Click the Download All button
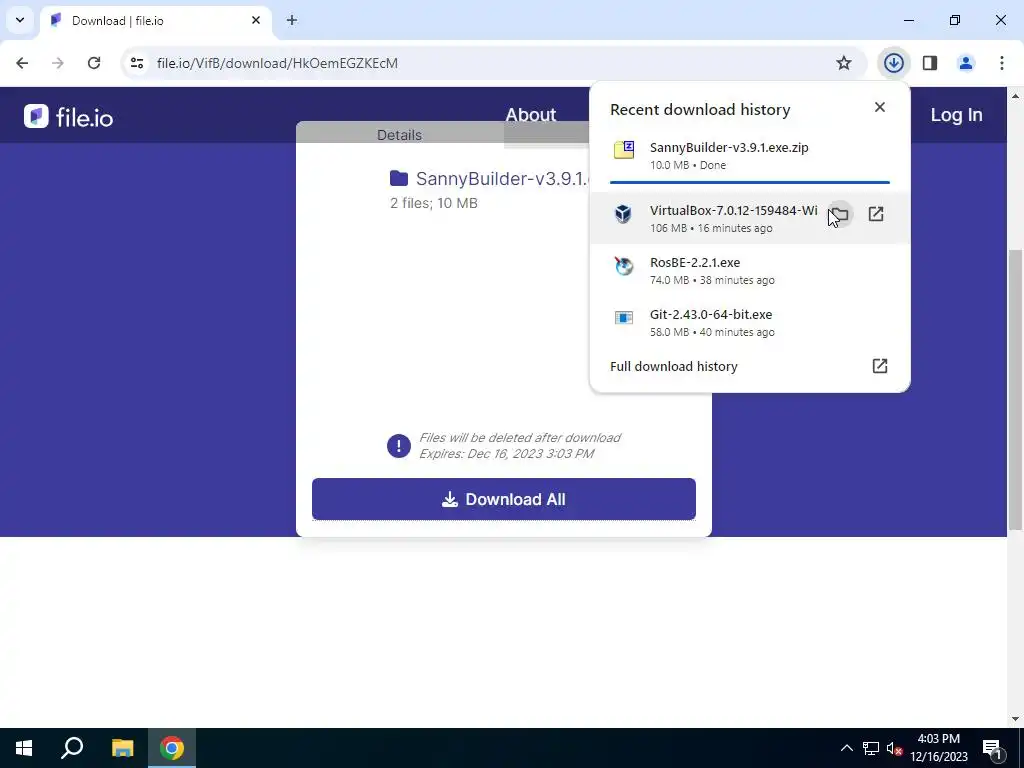The image size is (1024, 768). [x=504, y=499]
